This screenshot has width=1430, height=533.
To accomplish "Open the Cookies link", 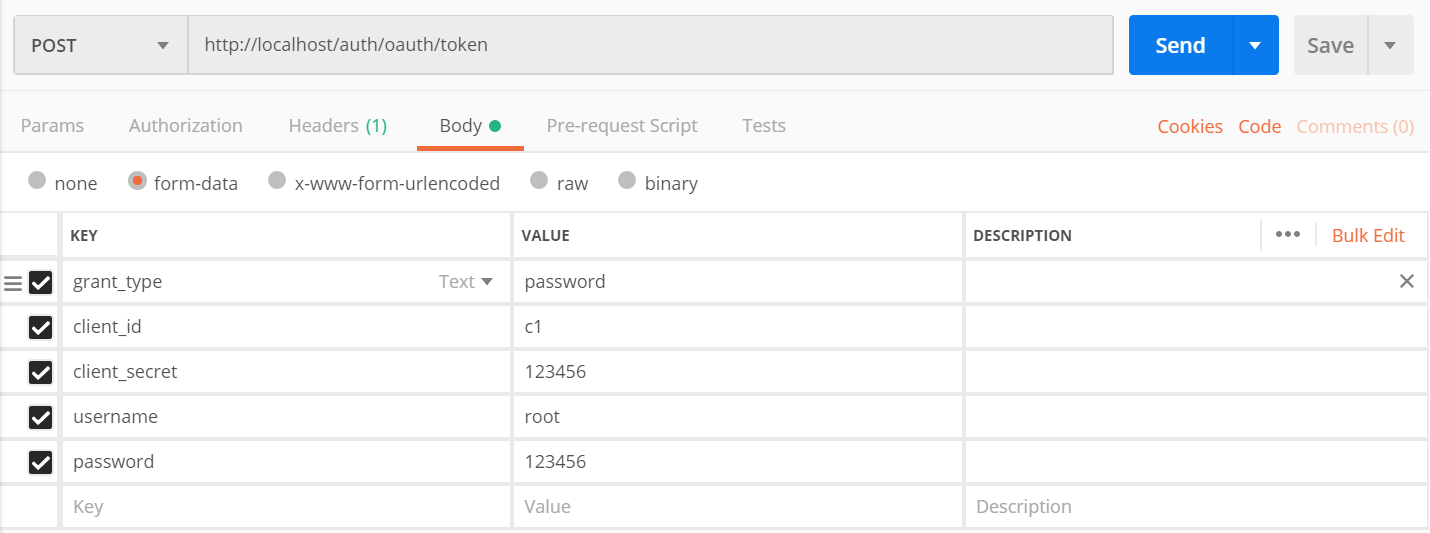I will pos(1190,127).
